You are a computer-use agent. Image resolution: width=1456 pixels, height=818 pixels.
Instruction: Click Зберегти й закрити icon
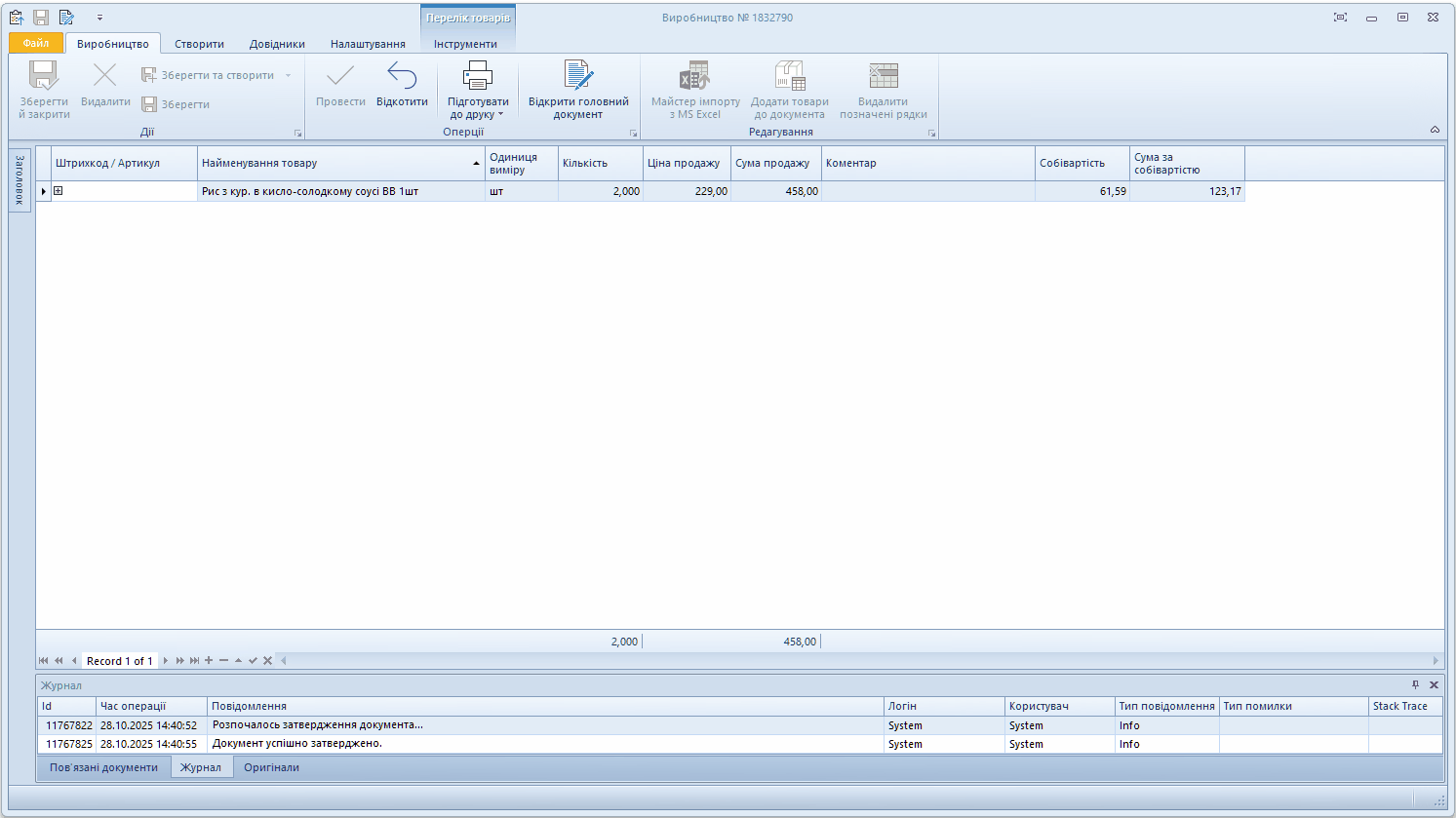tap(44, 77)
